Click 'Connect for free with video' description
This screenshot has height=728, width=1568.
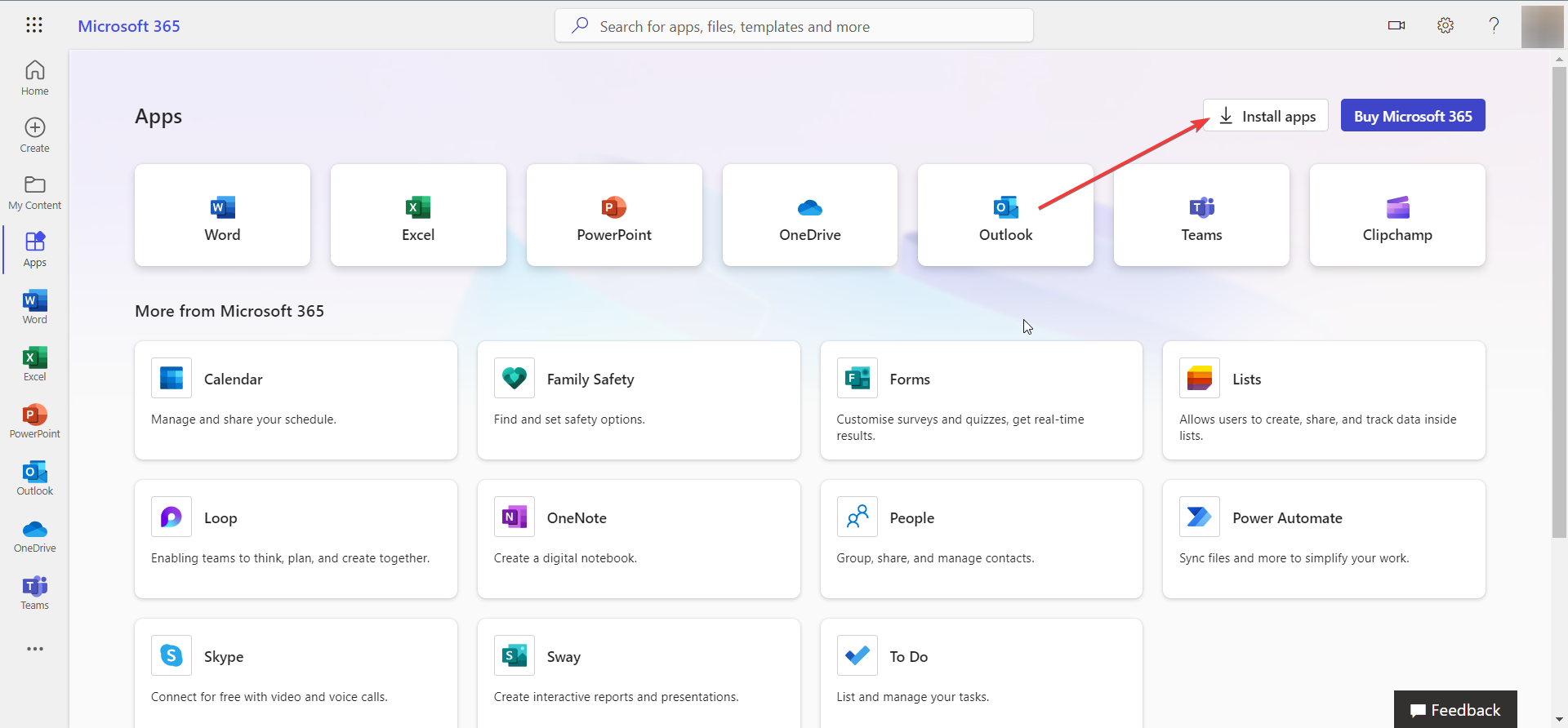[269, 697]
